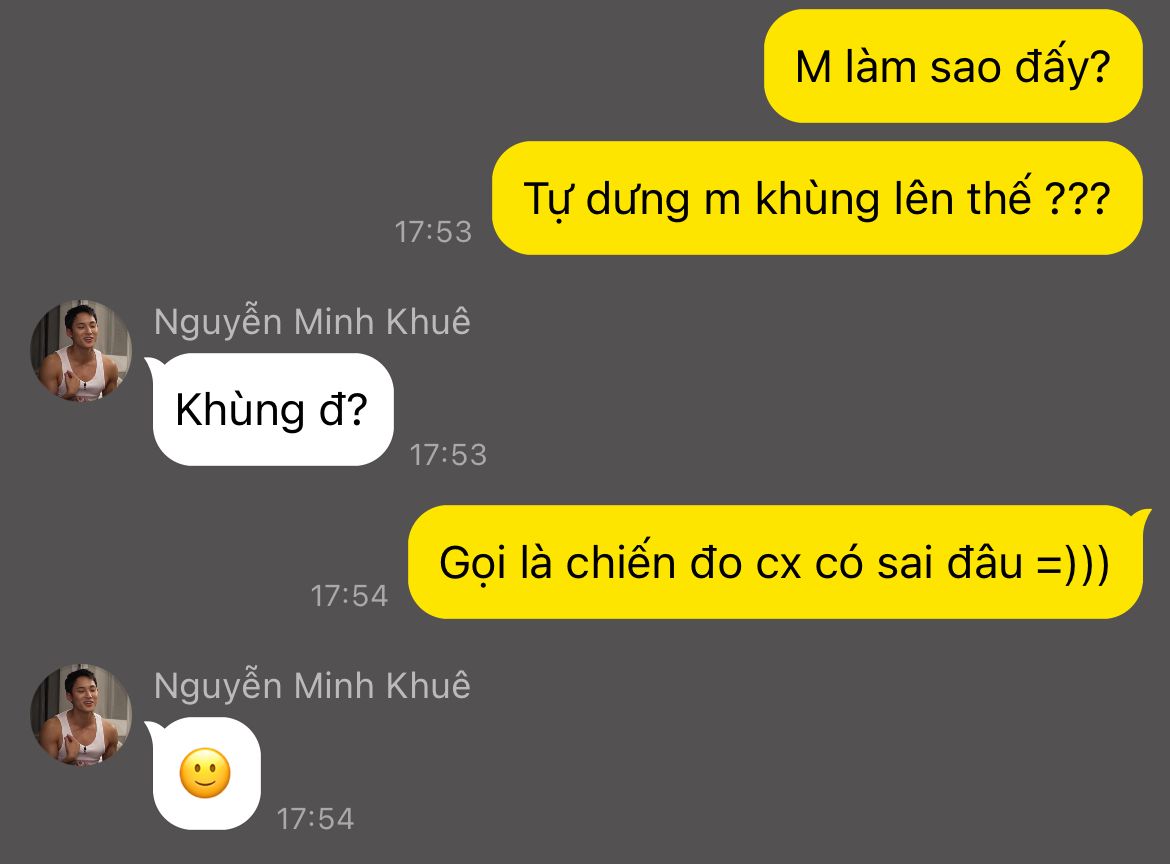1170x864 pixels.
Task: Select the "M làm sao đấy?" message bubble
Action: [953, 66]
